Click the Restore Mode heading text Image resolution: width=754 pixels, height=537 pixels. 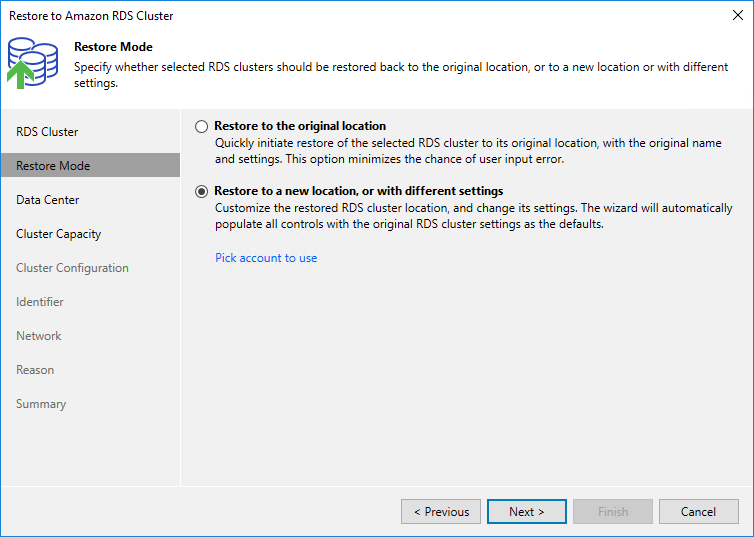tap(113, 47)
